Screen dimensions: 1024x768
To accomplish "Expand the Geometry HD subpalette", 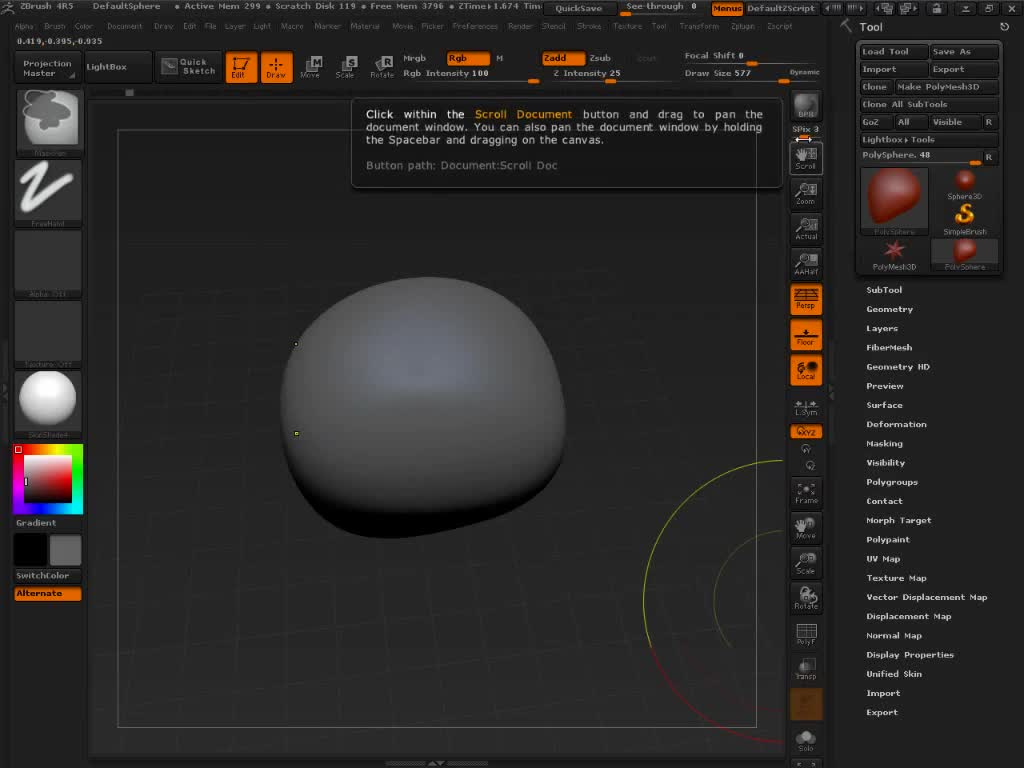I will [x=897, y=367].
